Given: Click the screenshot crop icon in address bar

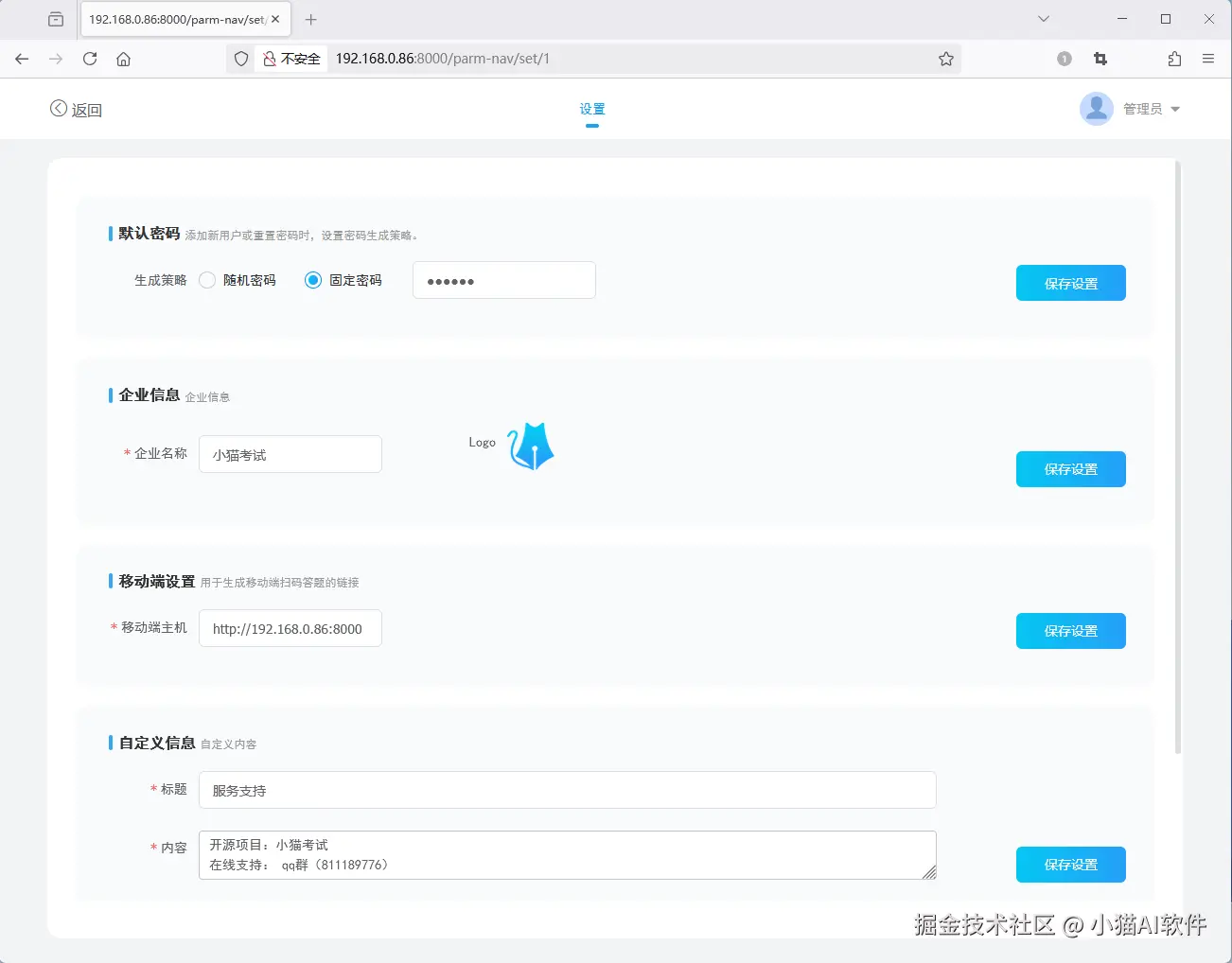Looking at the screenshot, I should [x=1100, y=59].
